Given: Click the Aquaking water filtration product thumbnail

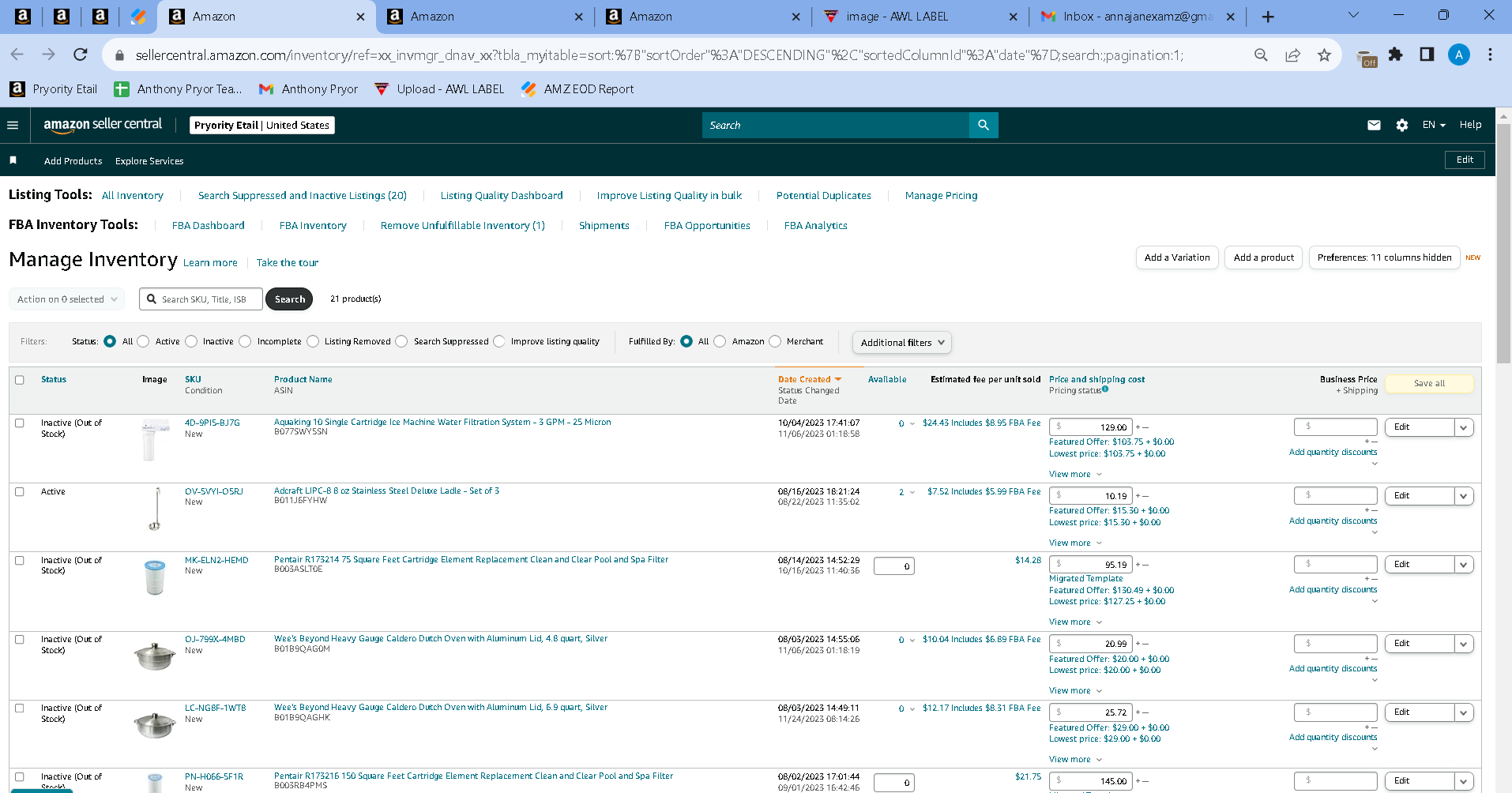Looking at the screenshot, I should [155, 439].
